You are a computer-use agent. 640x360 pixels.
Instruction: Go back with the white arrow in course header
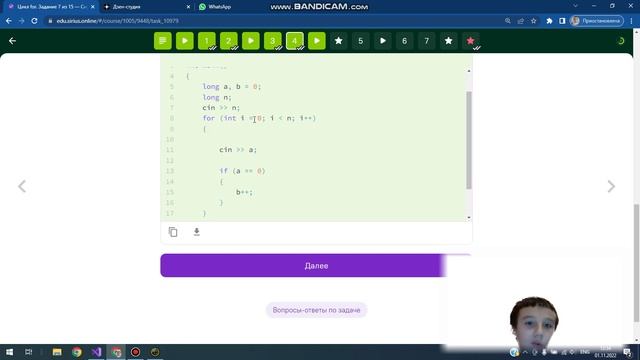(x=12, y=41)
